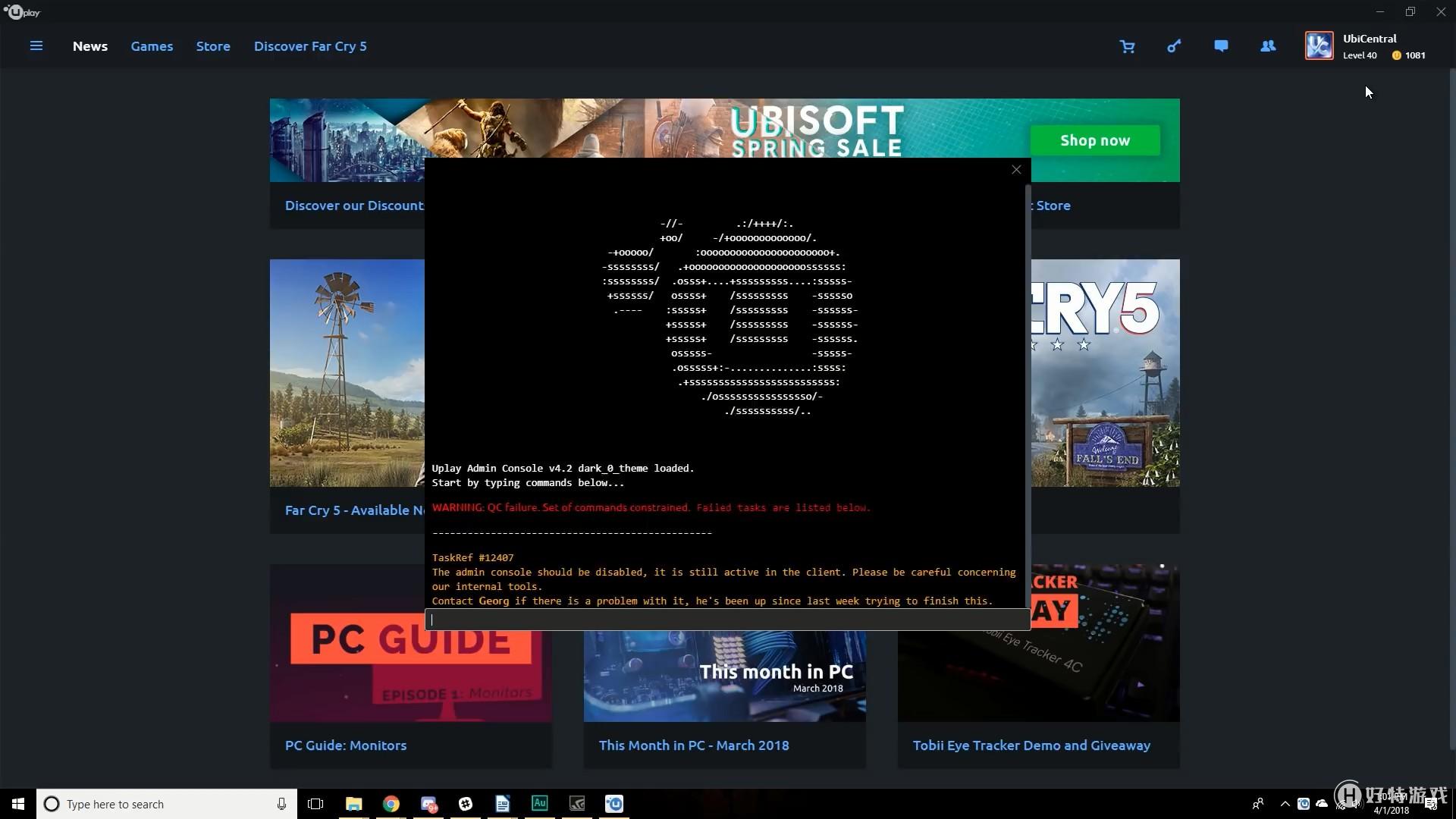The width and height of the screenshot is (1456, 819).
Task: Open the Windows Start menu
Action: [18, 804]
